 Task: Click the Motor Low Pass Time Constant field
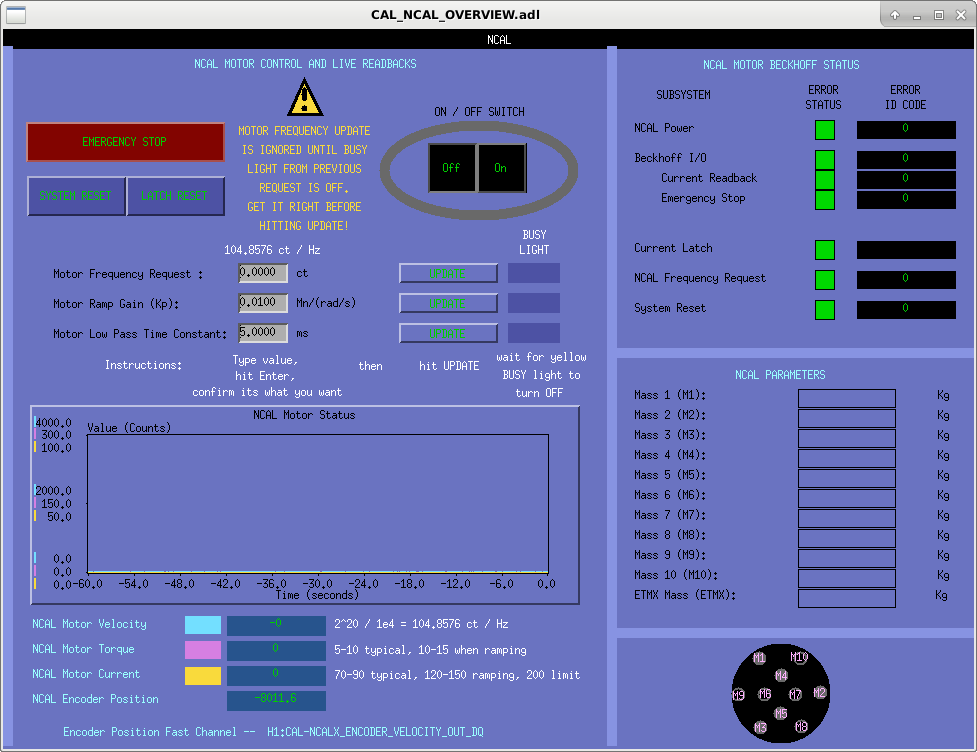coord(263,333)
